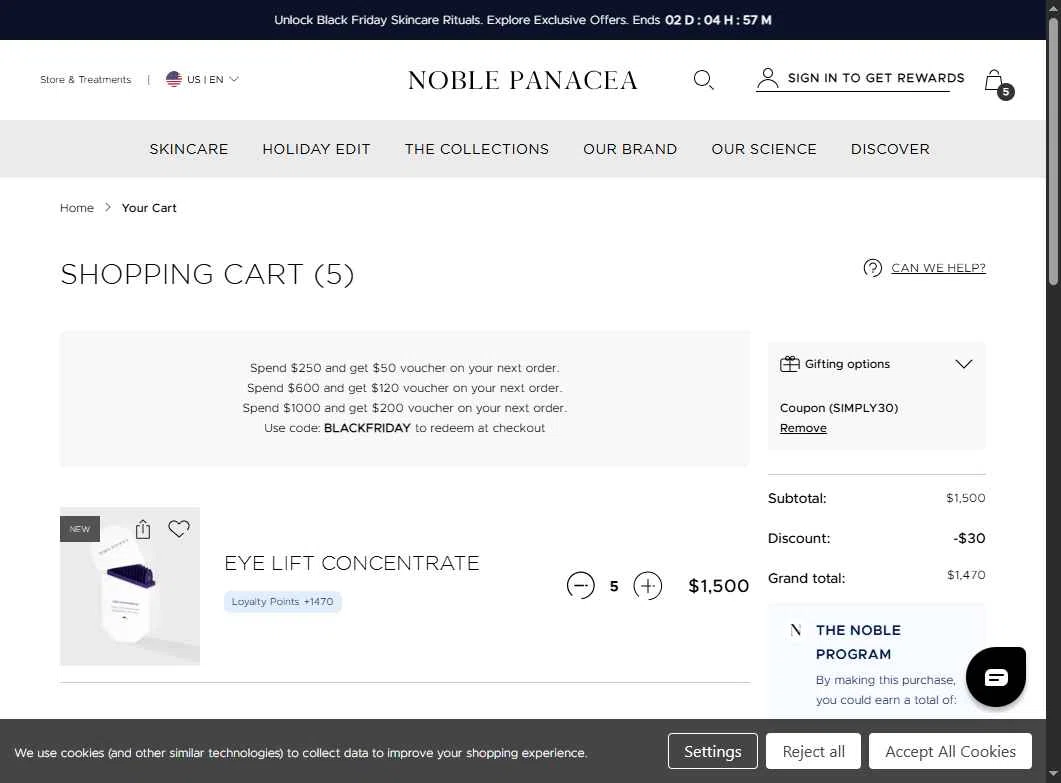The image size is (1061, 783).
Task: Open the DISCOVER menu
Action: pos(890,149)
